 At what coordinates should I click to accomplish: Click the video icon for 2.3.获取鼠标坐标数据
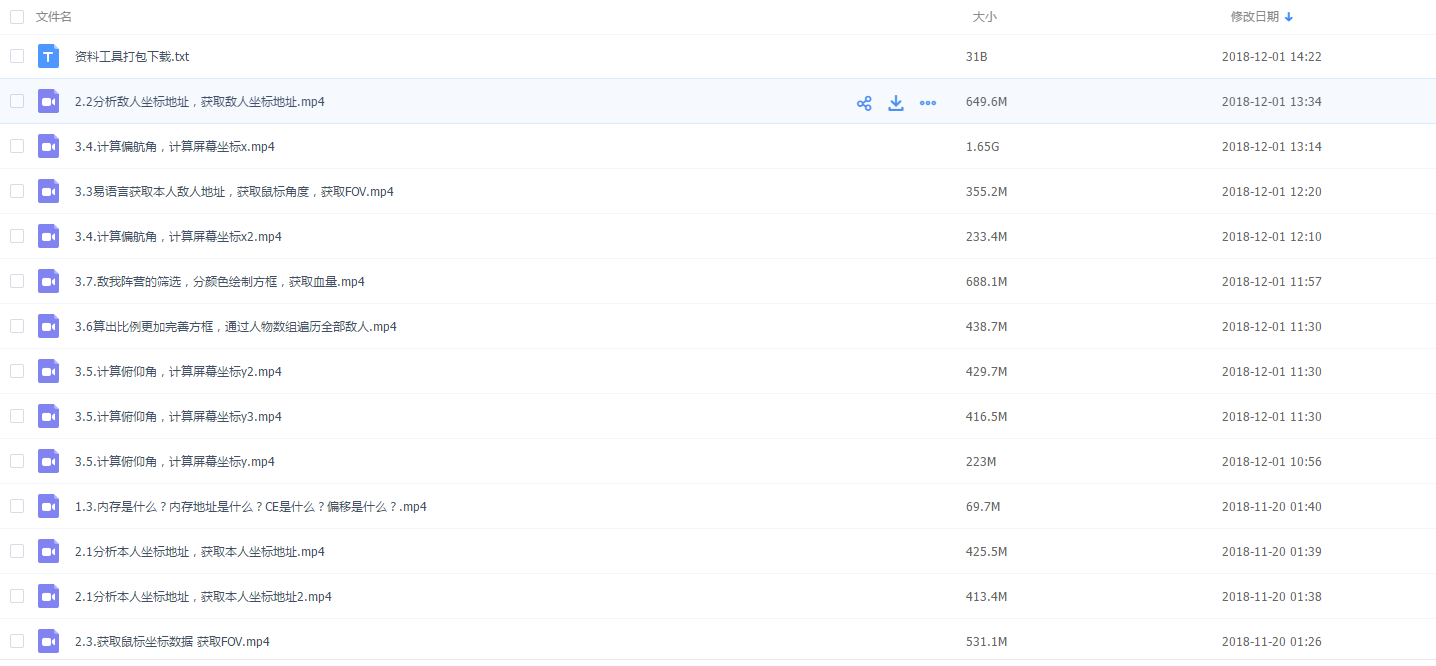(x=49, y=642)
